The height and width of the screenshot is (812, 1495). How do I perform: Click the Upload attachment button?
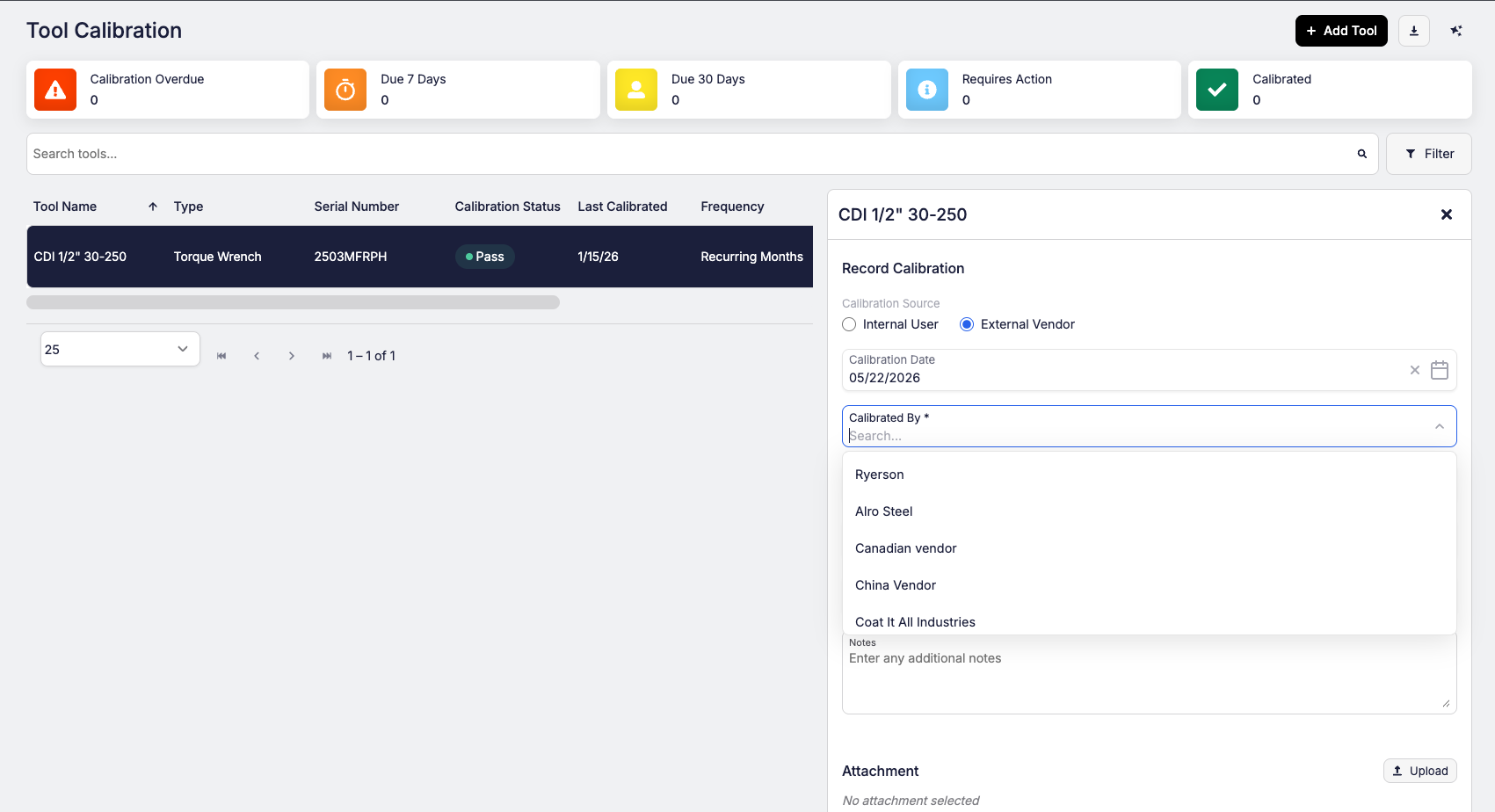pyautogui.click(x=1420, y=771)
